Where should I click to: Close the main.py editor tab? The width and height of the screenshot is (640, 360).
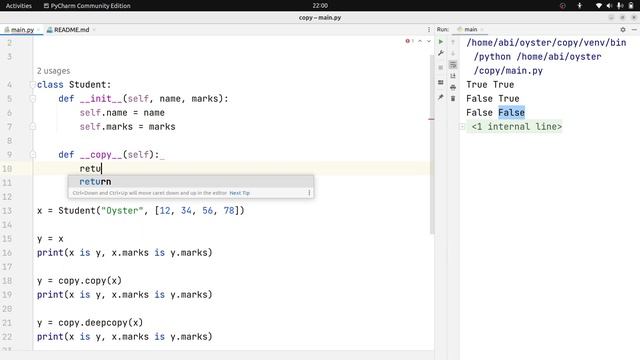(x=38, y=30)
